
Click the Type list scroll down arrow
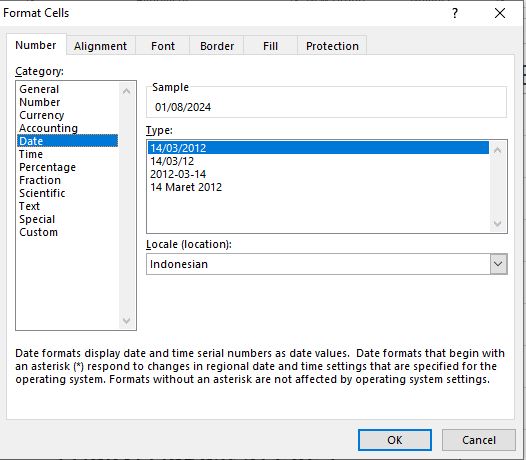click(498, 223)
